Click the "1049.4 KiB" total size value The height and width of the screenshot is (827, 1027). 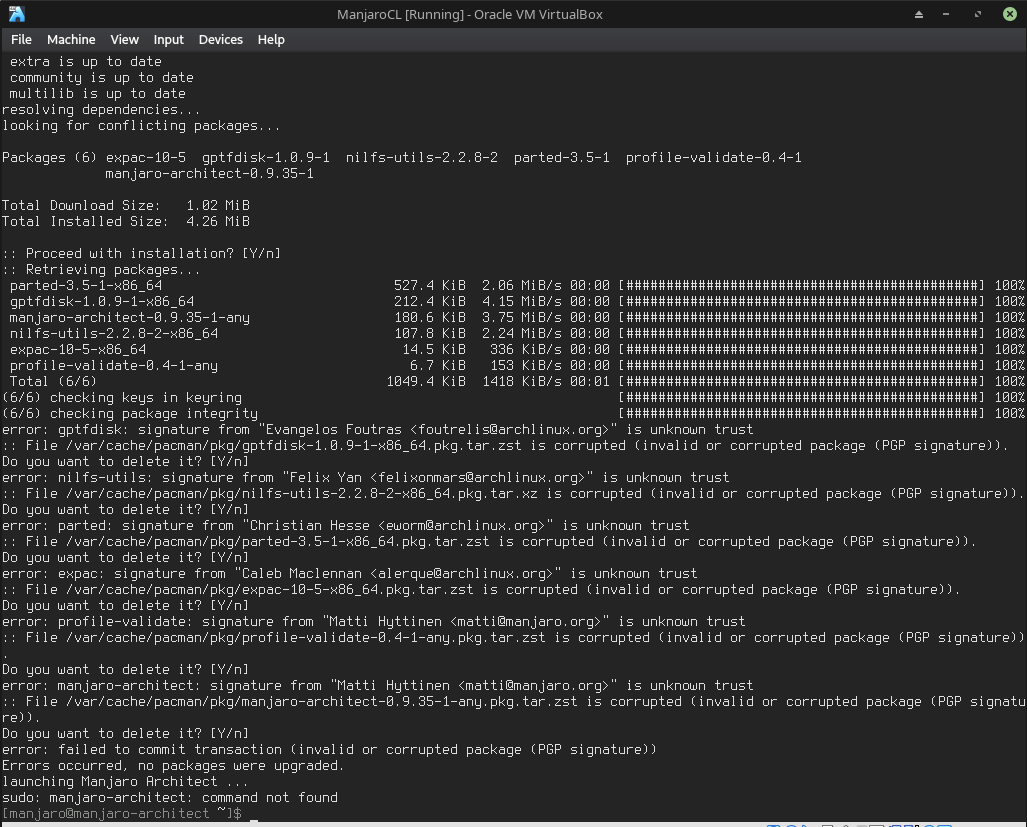pos(426,382)
